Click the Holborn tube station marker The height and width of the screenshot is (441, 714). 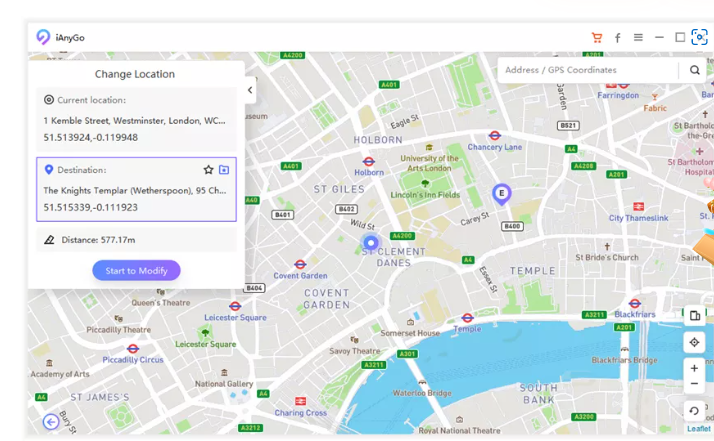coord(369,162)
